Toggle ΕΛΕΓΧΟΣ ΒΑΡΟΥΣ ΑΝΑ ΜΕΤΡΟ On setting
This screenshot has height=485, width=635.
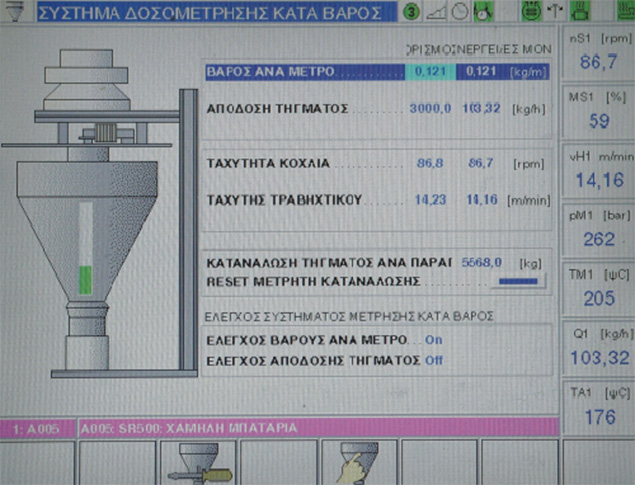[433, 339]
